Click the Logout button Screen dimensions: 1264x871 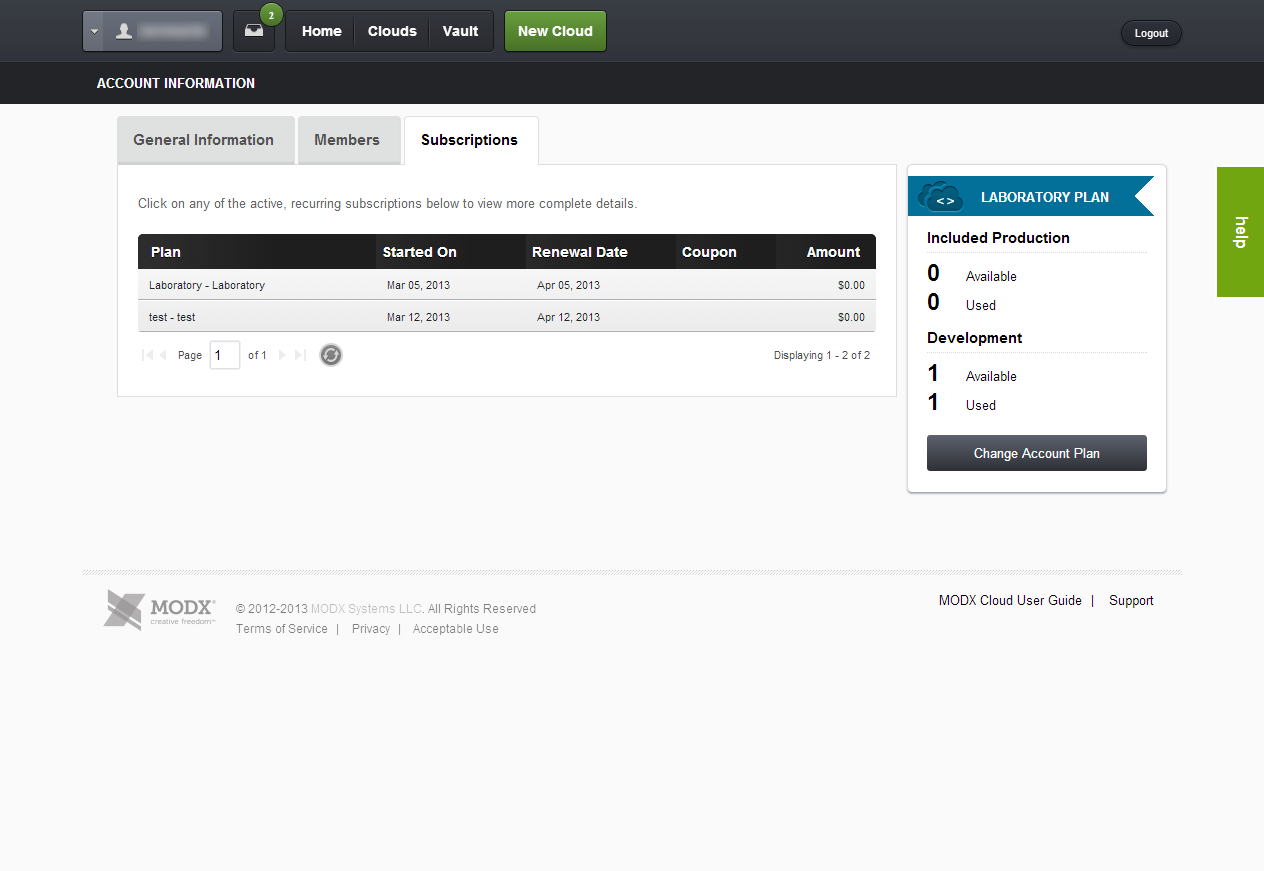1151,33
